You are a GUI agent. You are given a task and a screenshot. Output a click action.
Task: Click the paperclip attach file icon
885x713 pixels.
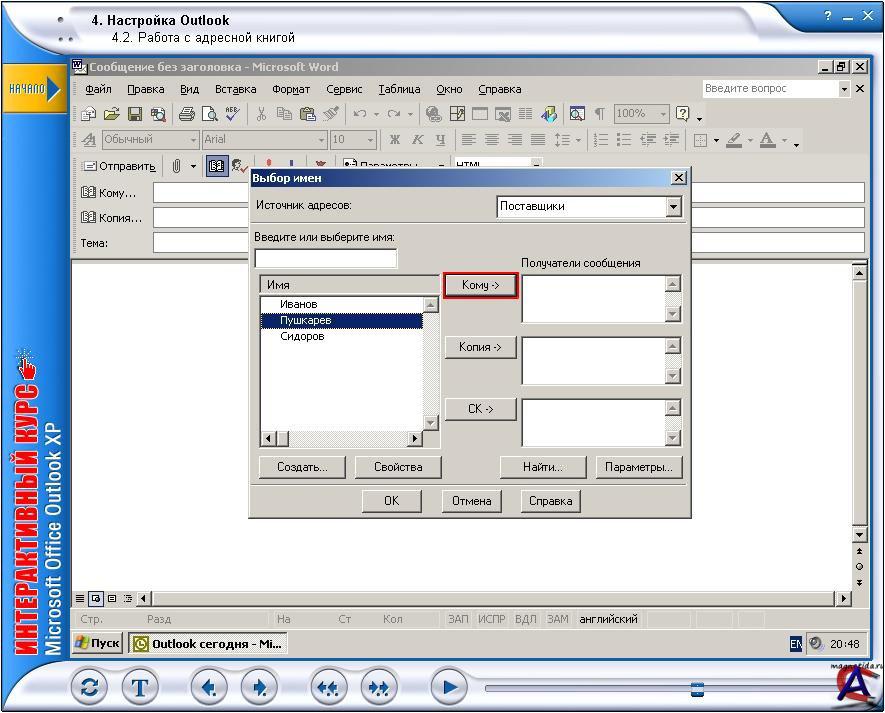[x=176, y=166]
